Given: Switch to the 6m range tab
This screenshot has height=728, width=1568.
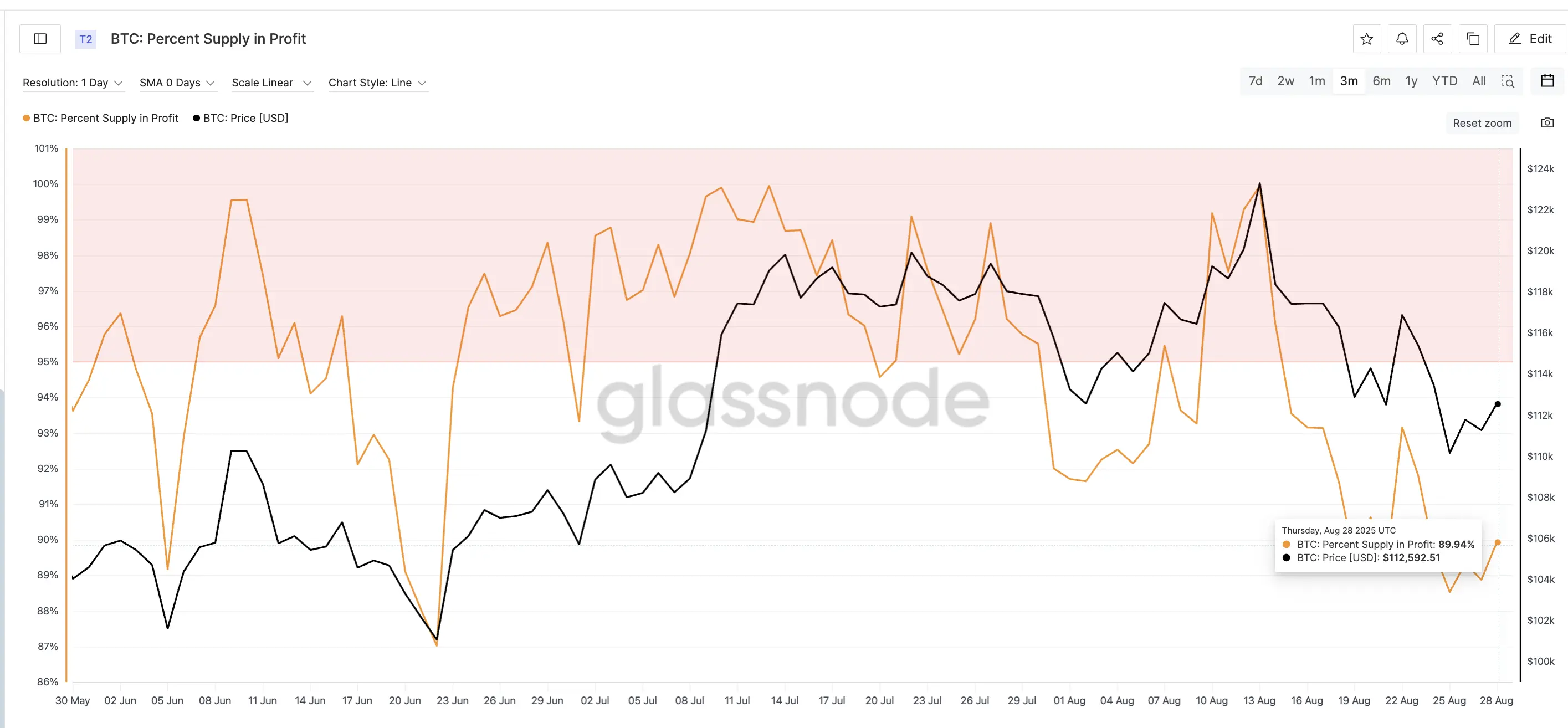Looking at the screenshot, I should (x=1381, y=81).
